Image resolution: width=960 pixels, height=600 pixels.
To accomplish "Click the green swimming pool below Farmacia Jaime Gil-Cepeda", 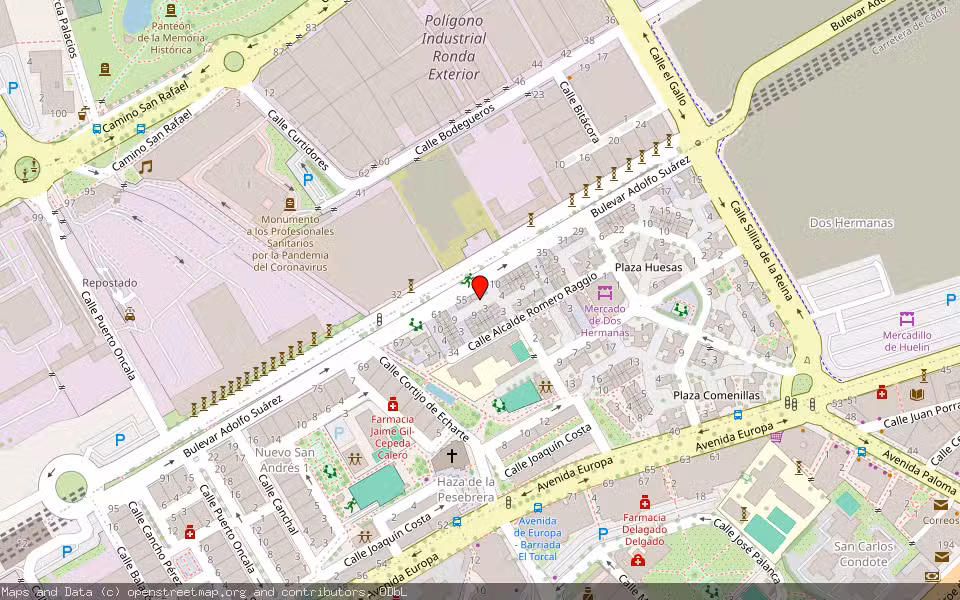I will [x=377, y=487].
